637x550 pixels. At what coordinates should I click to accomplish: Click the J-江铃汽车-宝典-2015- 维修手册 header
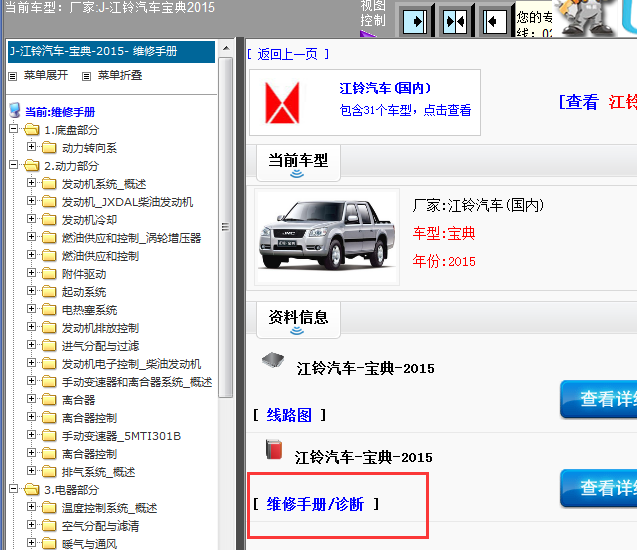tap(111, 52)
